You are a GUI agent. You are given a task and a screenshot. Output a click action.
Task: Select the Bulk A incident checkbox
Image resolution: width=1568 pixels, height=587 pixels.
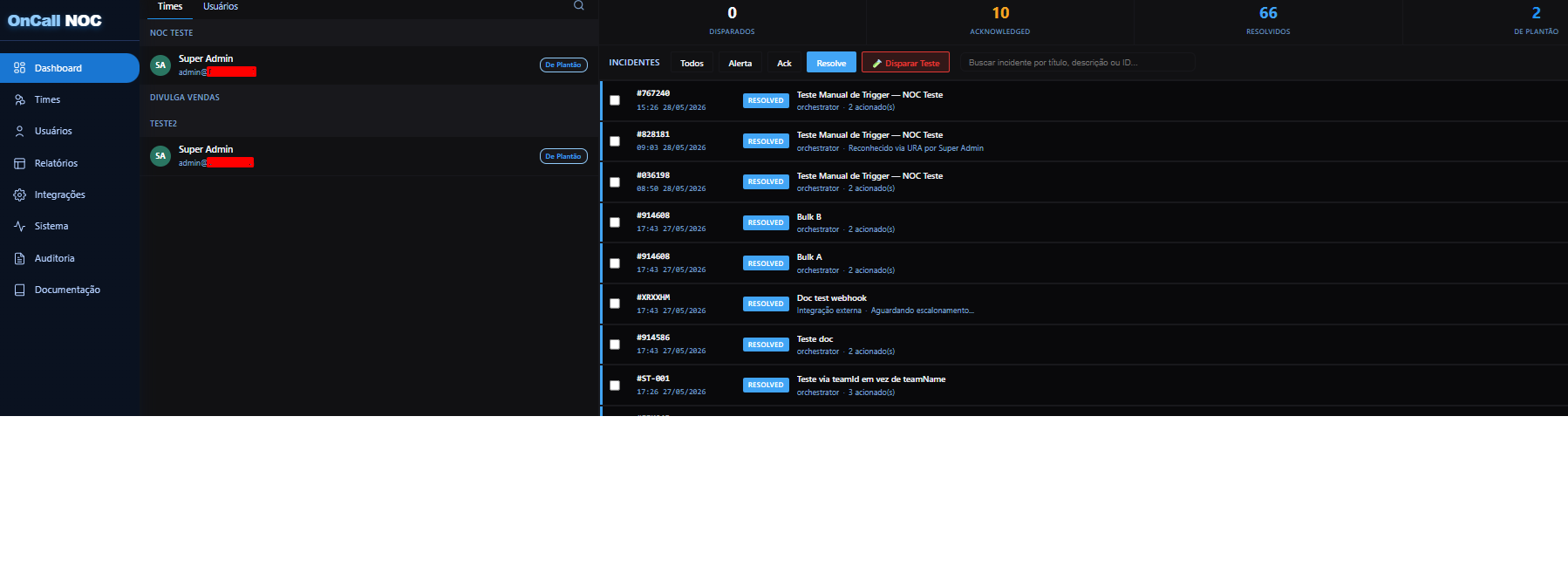coord(615,263)
